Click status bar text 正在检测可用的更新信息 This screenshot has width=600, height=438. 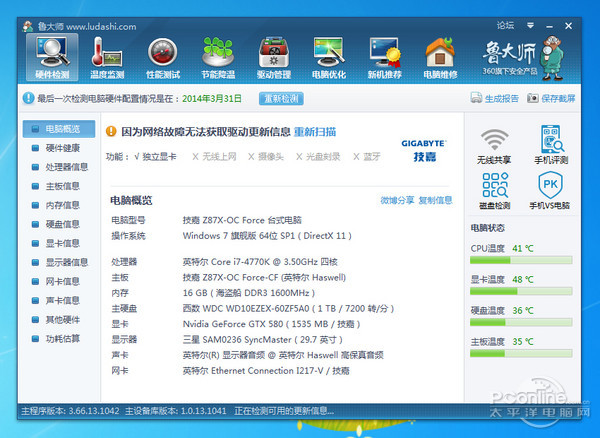(x=284, y=411)
